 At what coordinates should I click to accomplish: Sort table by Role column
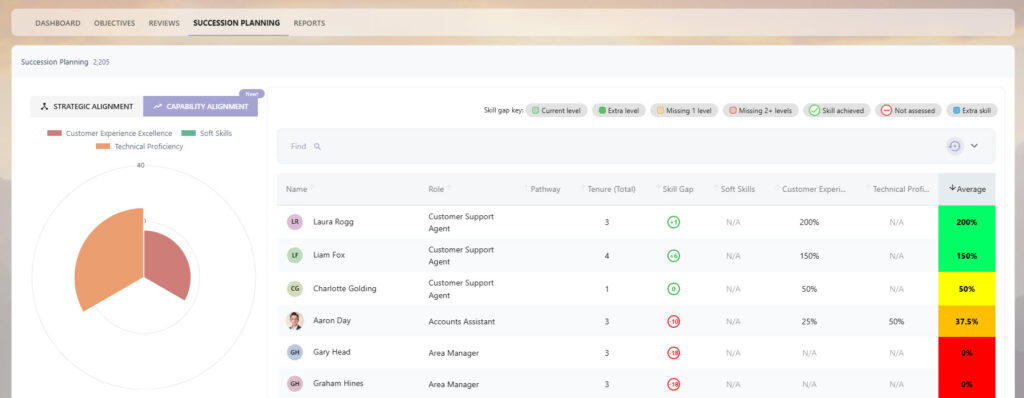pyautogui.click(x=436, y=190)
